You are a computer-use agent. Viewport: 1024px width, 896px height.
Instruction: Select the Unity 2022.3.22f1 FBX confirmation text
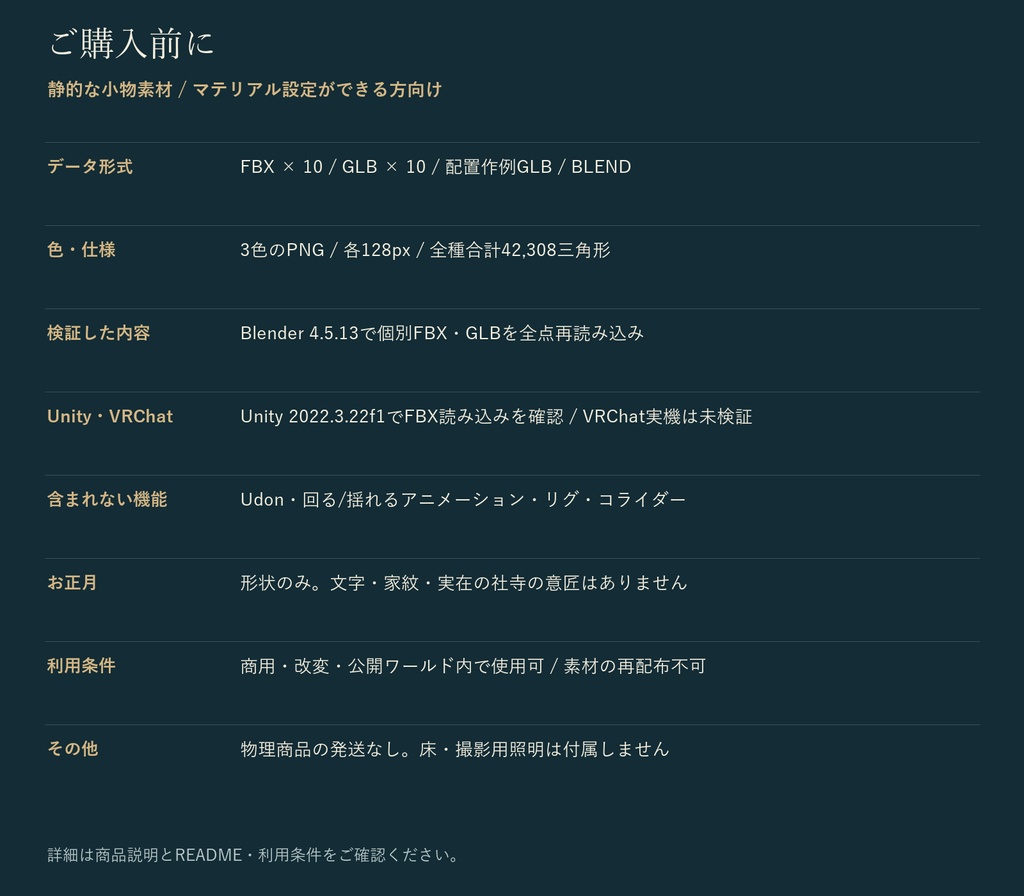click(496, 416)
